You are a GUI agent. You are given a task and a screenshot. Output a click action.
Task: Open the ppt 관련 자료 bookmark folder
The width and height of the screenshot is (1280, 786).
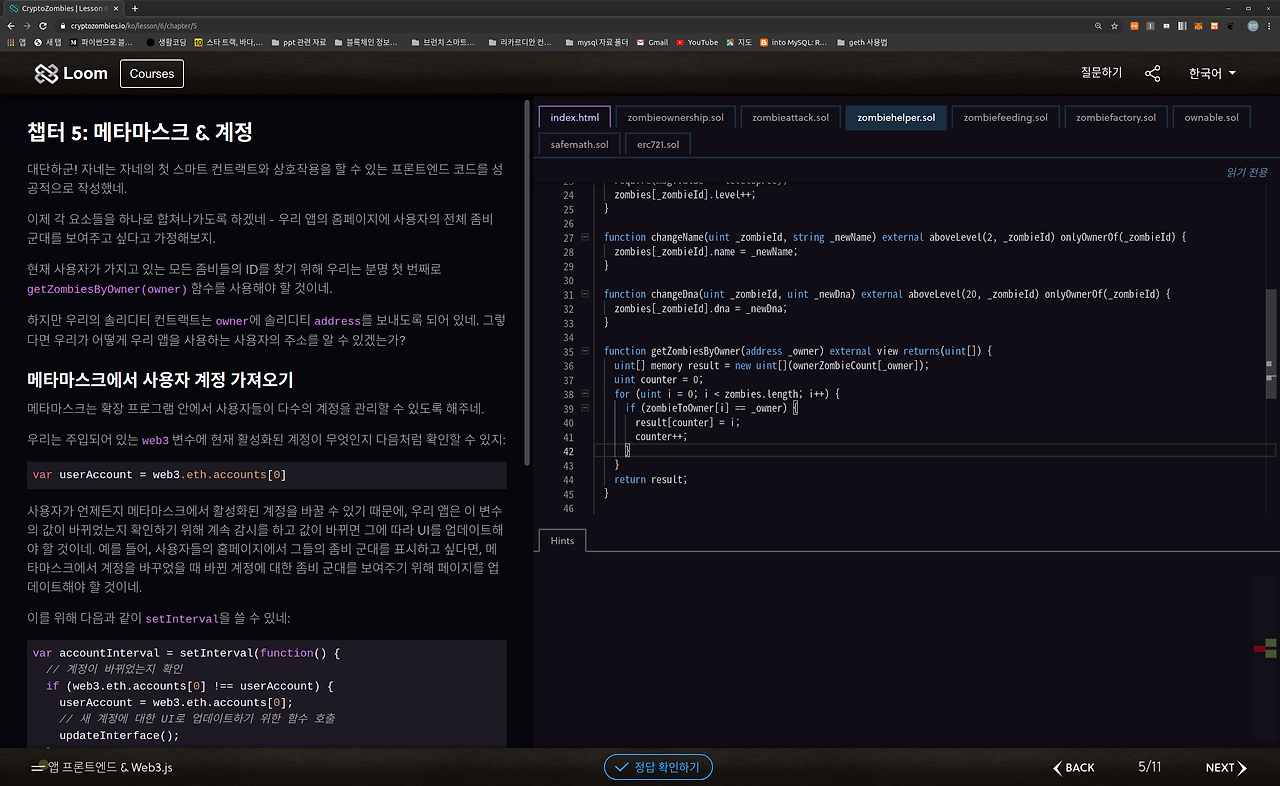[298, 42]
